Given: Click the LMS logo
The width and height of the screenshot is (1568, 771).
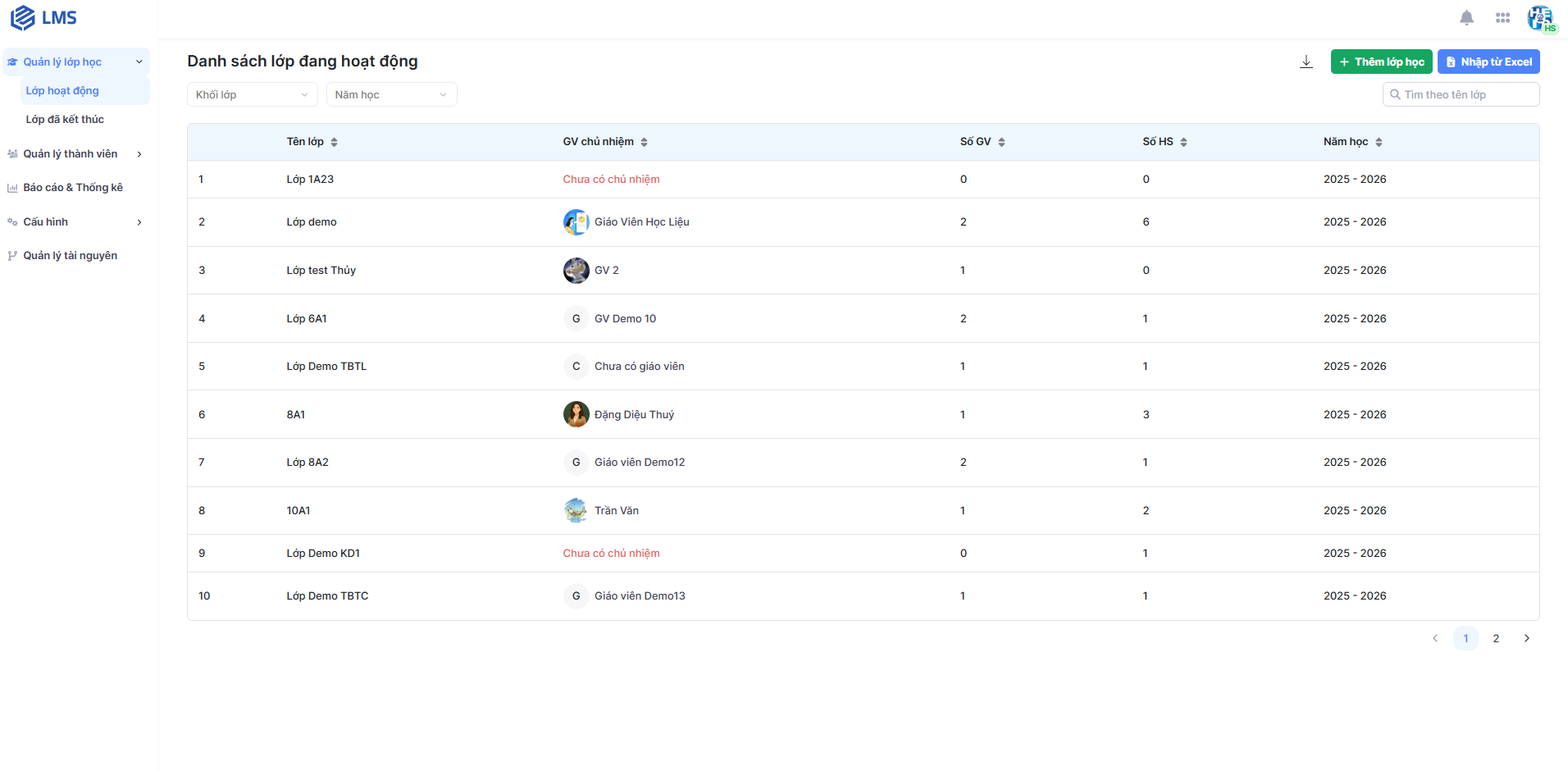Looking at the screenshot, I should (x=44, y=17).
